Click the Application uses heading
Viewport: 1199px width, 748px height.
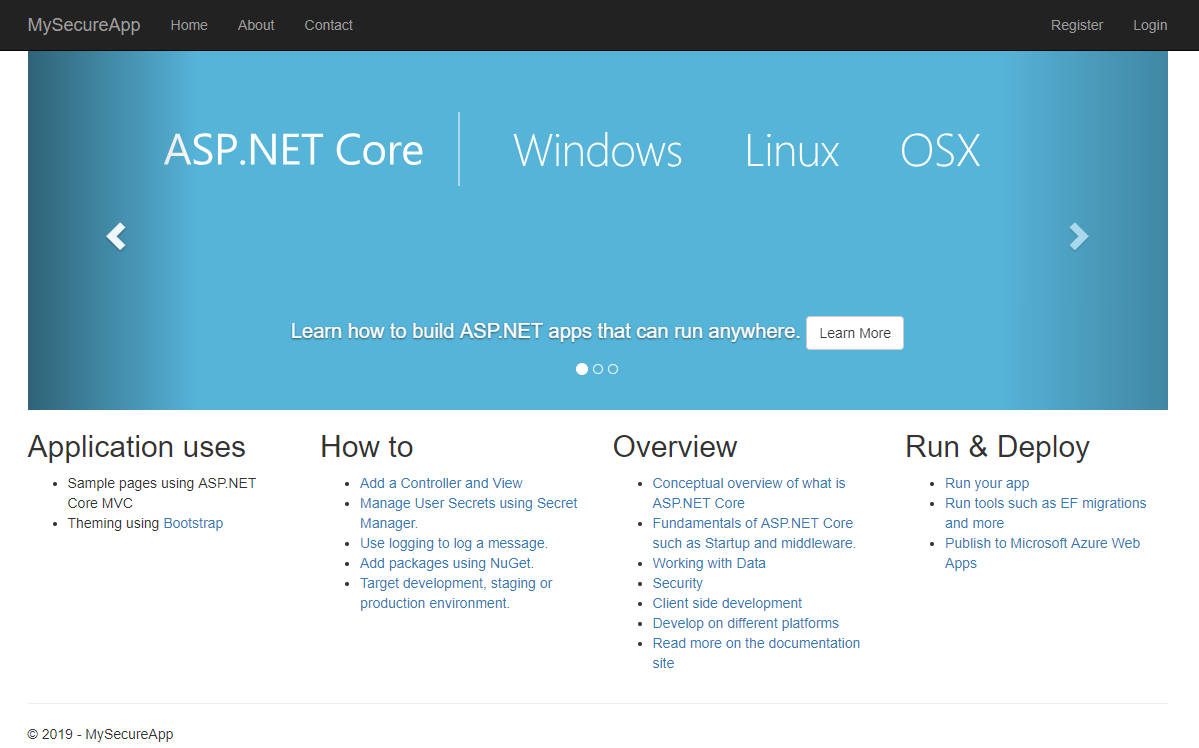[x=137, y=447]
